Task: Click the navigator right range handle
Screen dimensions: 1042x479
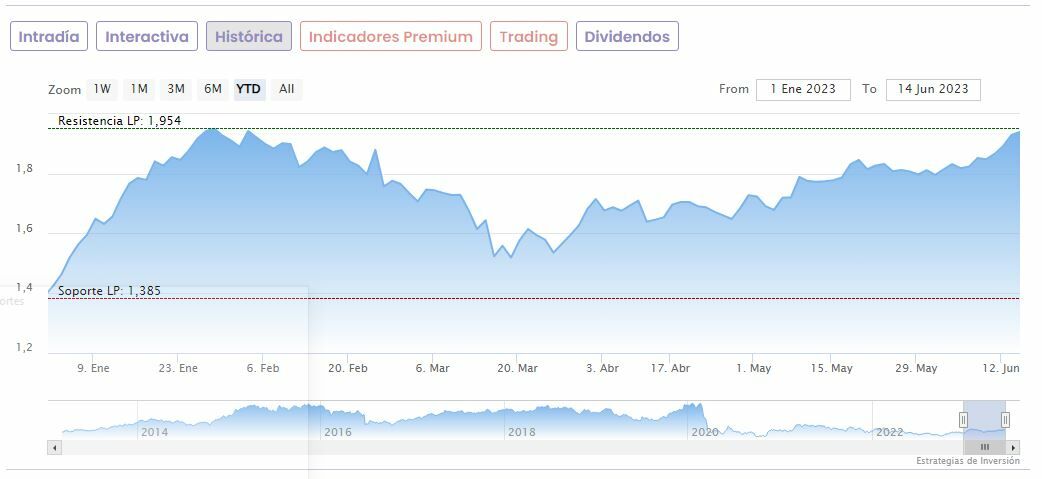Action: tap(1005, 420)
